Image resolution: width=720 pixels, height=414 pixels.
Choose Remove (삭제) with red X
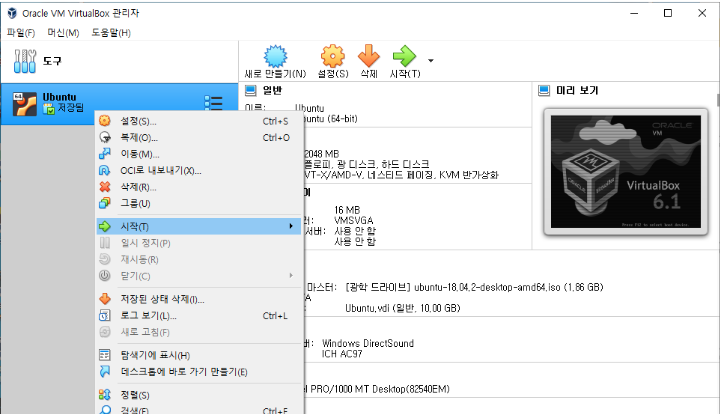tap(199, 187)
